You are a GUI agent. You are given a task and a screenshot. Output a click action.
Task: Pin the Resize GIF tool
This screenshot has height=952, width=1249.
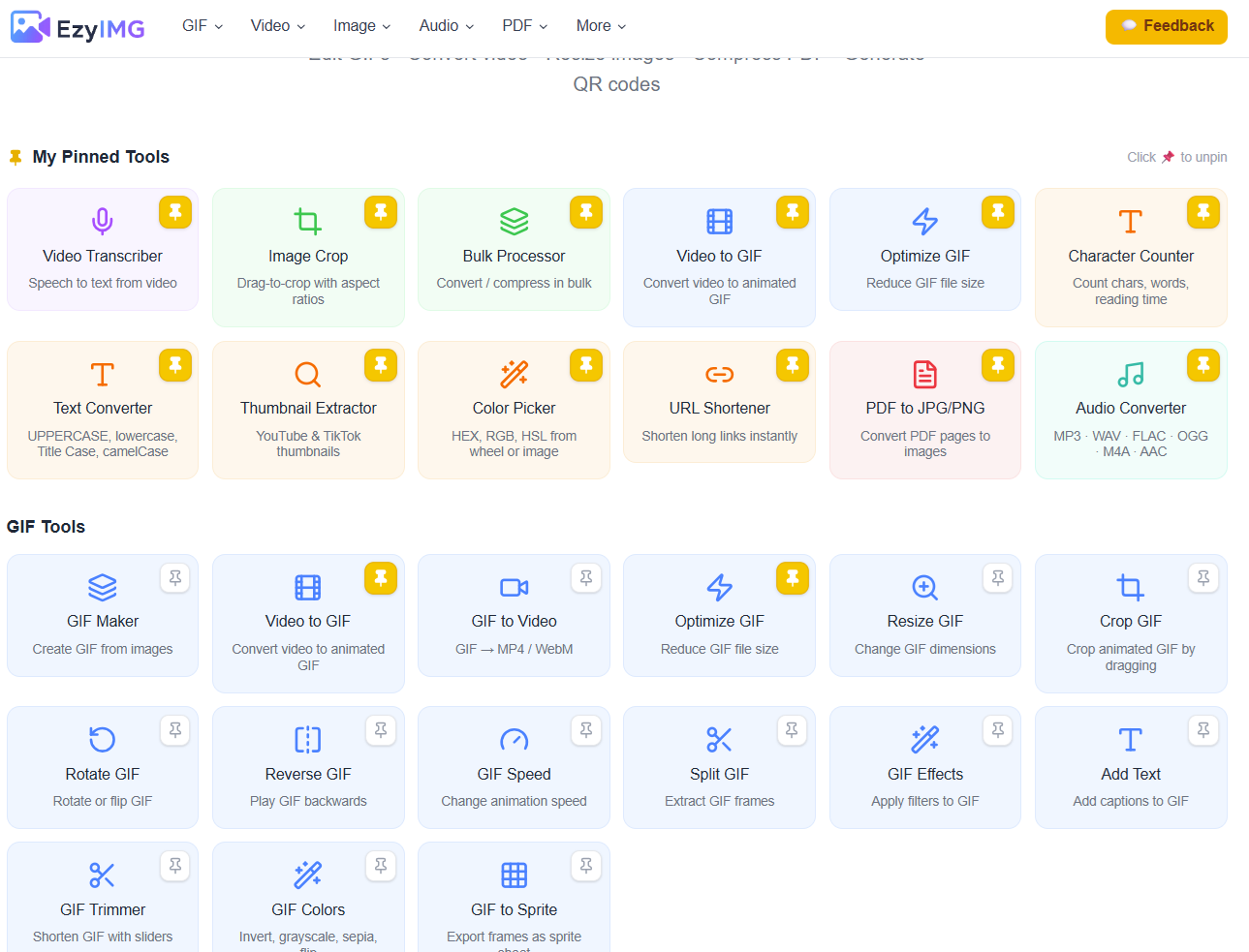[x=998, y=578]
